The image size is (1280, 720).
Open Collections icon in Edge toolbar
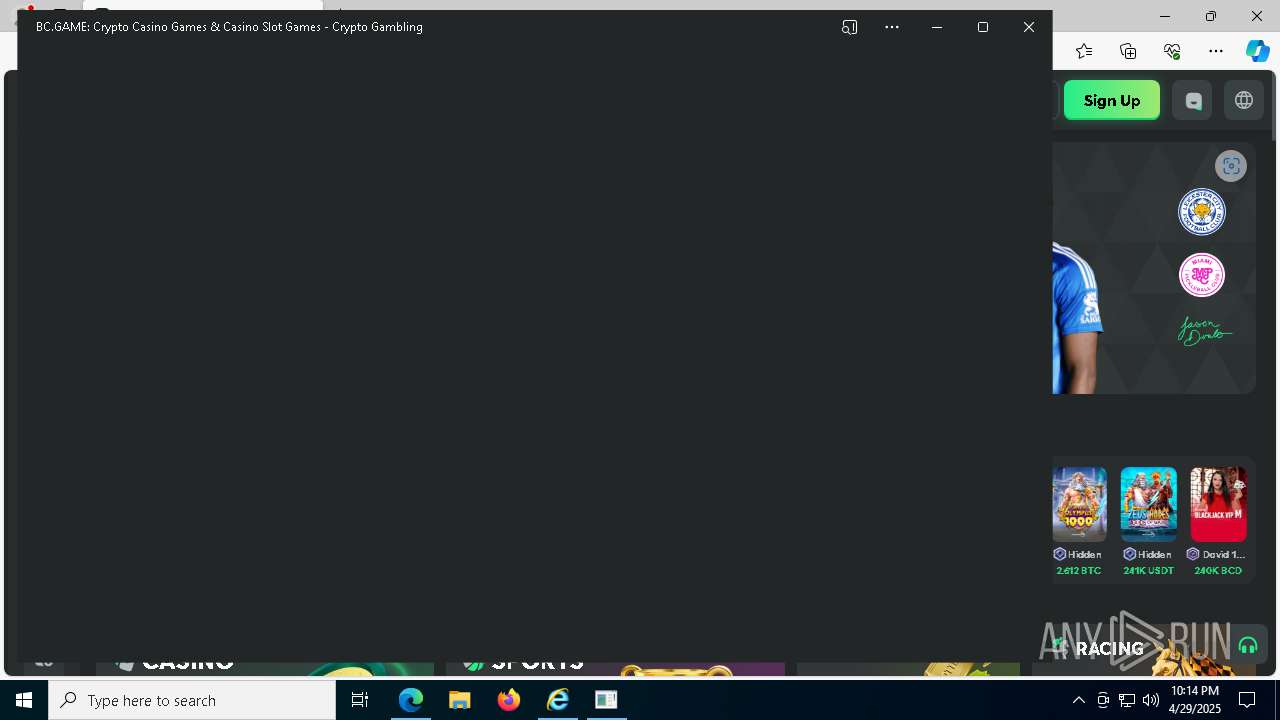(x=1128, y=51)
